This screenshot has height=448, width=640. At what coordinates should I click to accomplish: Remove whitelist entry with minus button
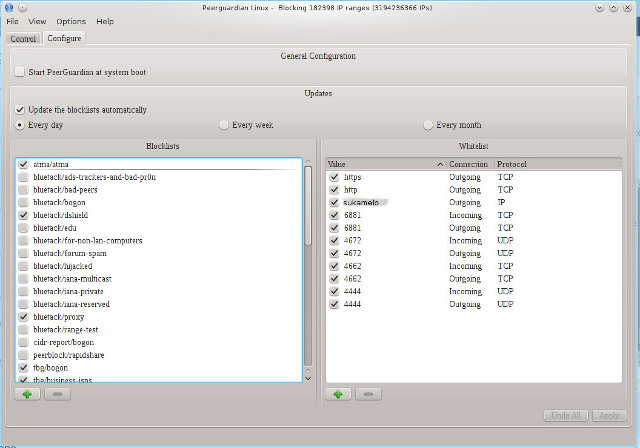coord(369,395)
